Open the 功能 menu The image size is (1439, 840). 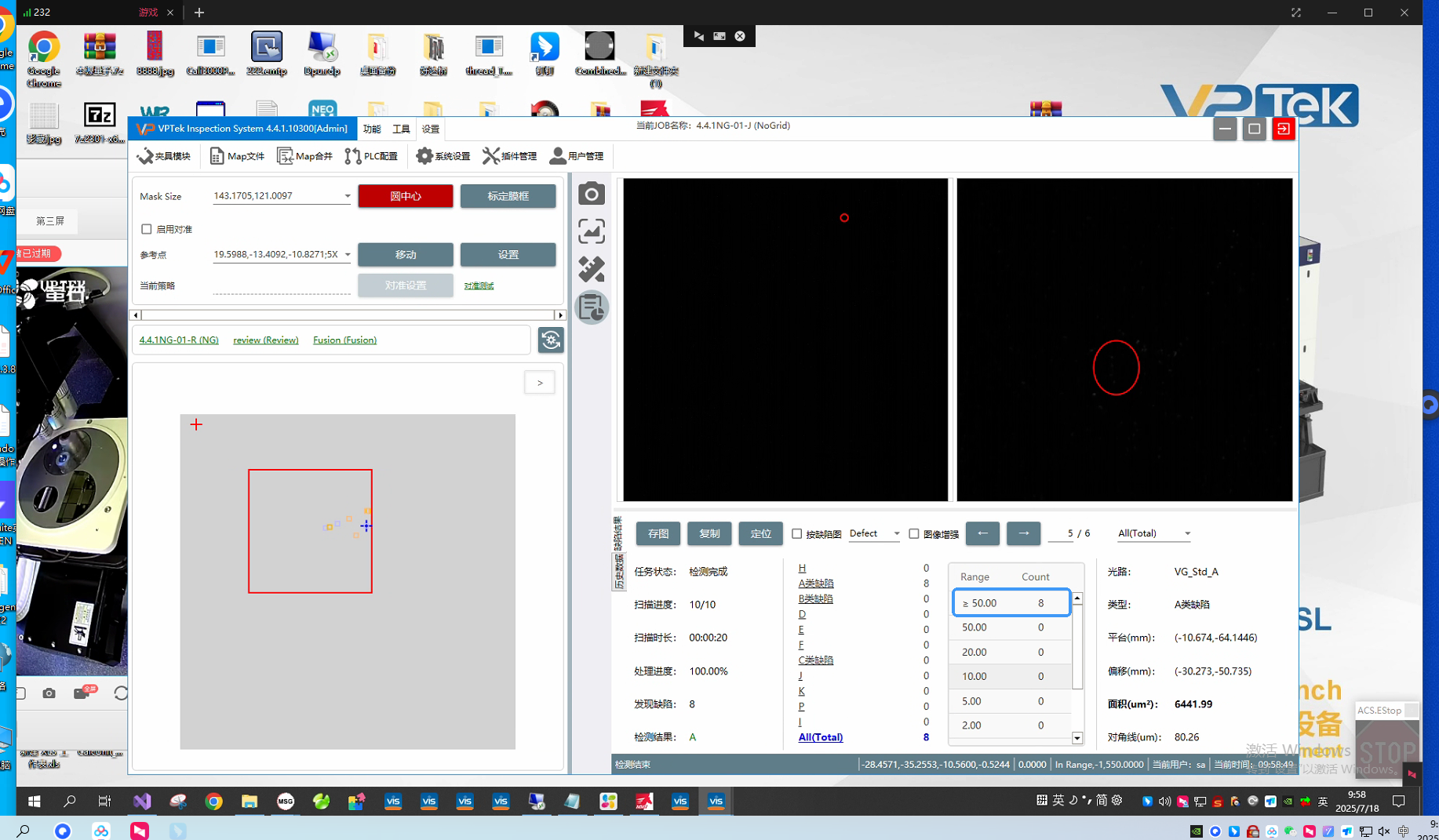point(372,129)
